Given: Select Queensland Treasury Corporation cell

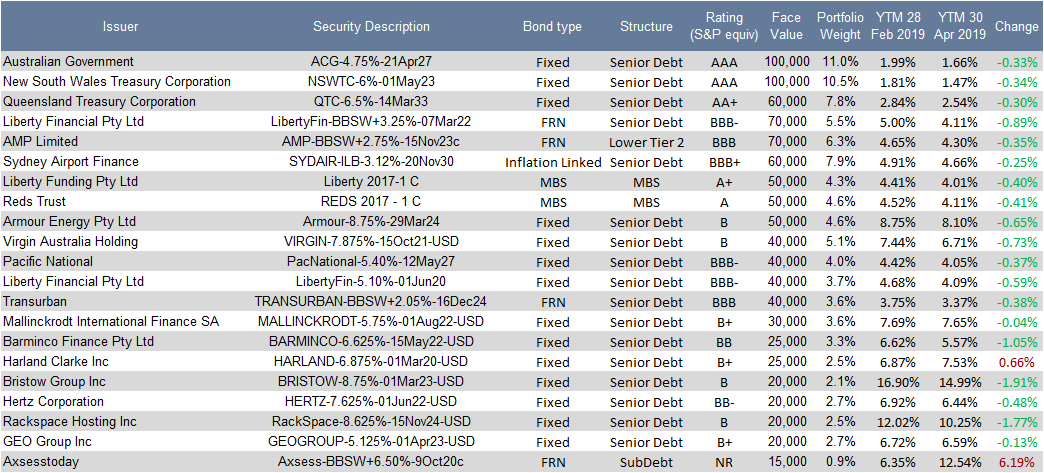Looking at the screenshot, I should [x=100, y=102].
